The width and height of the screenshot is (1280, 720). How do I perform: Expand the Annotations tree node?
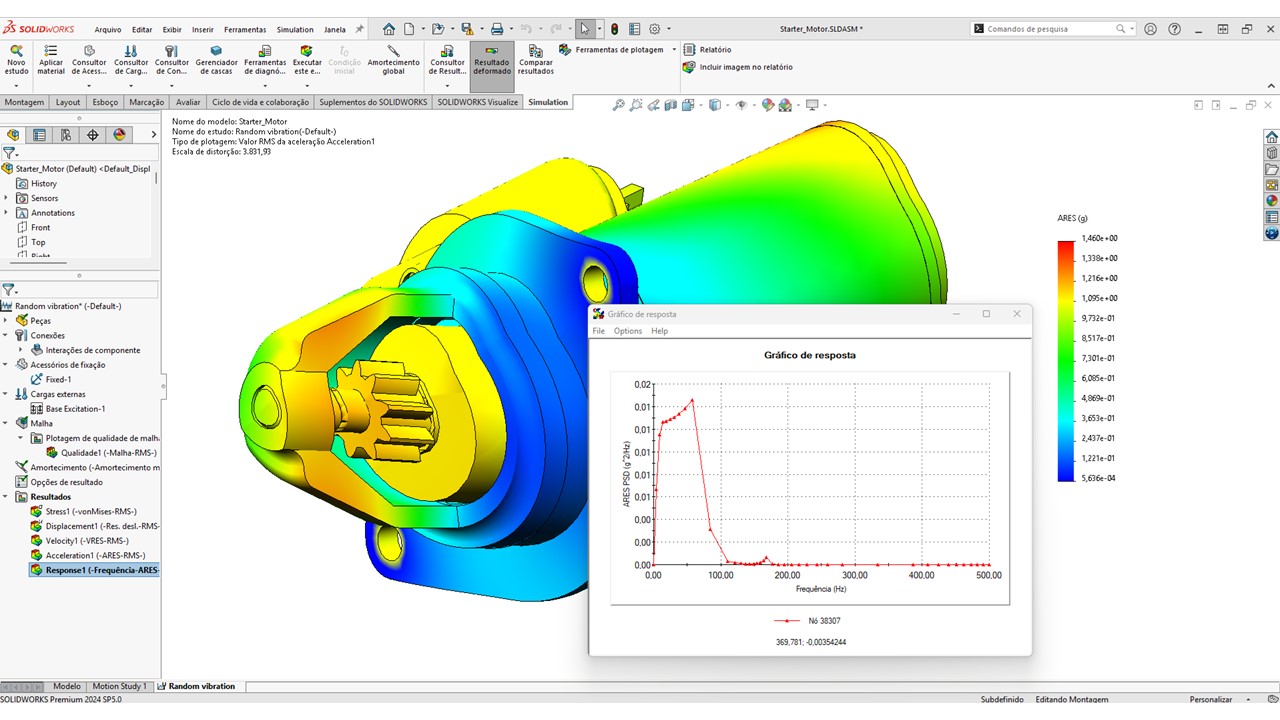pos(6,213)
